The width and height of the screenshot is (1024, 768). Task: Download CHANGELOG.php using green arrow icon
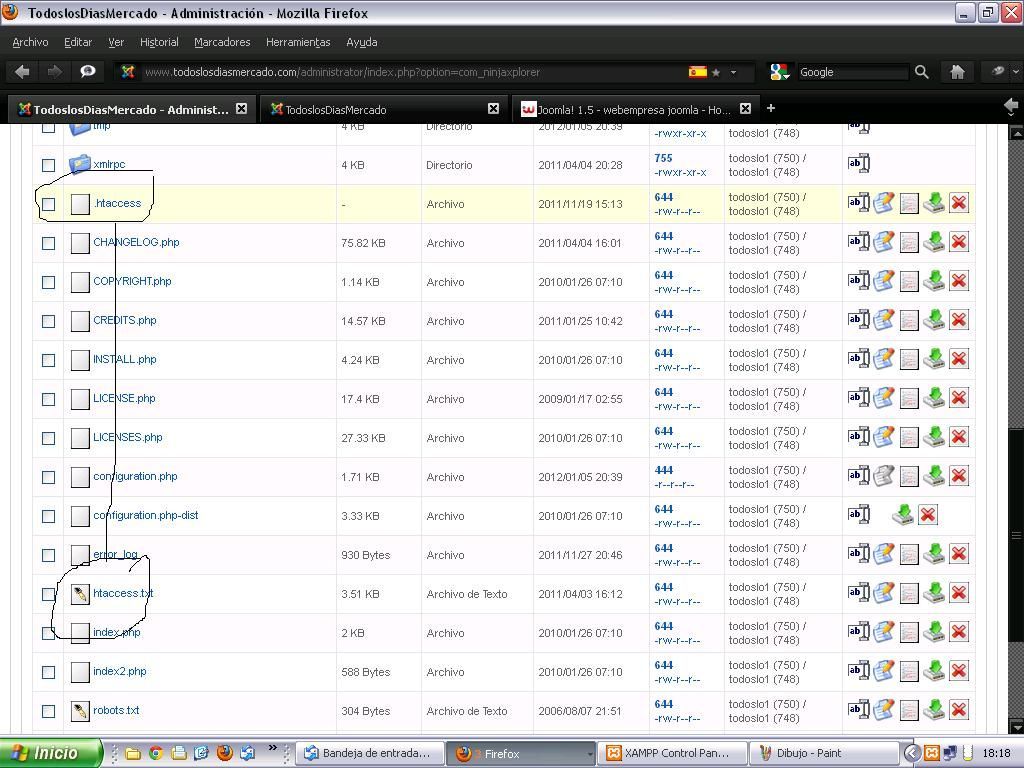(x=934, y=242)
